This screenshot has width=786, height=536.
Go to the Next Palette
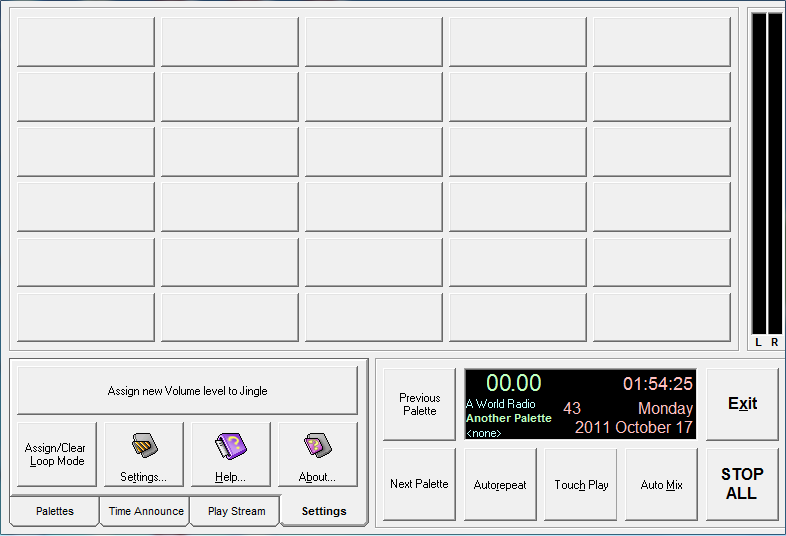[420, 484]
